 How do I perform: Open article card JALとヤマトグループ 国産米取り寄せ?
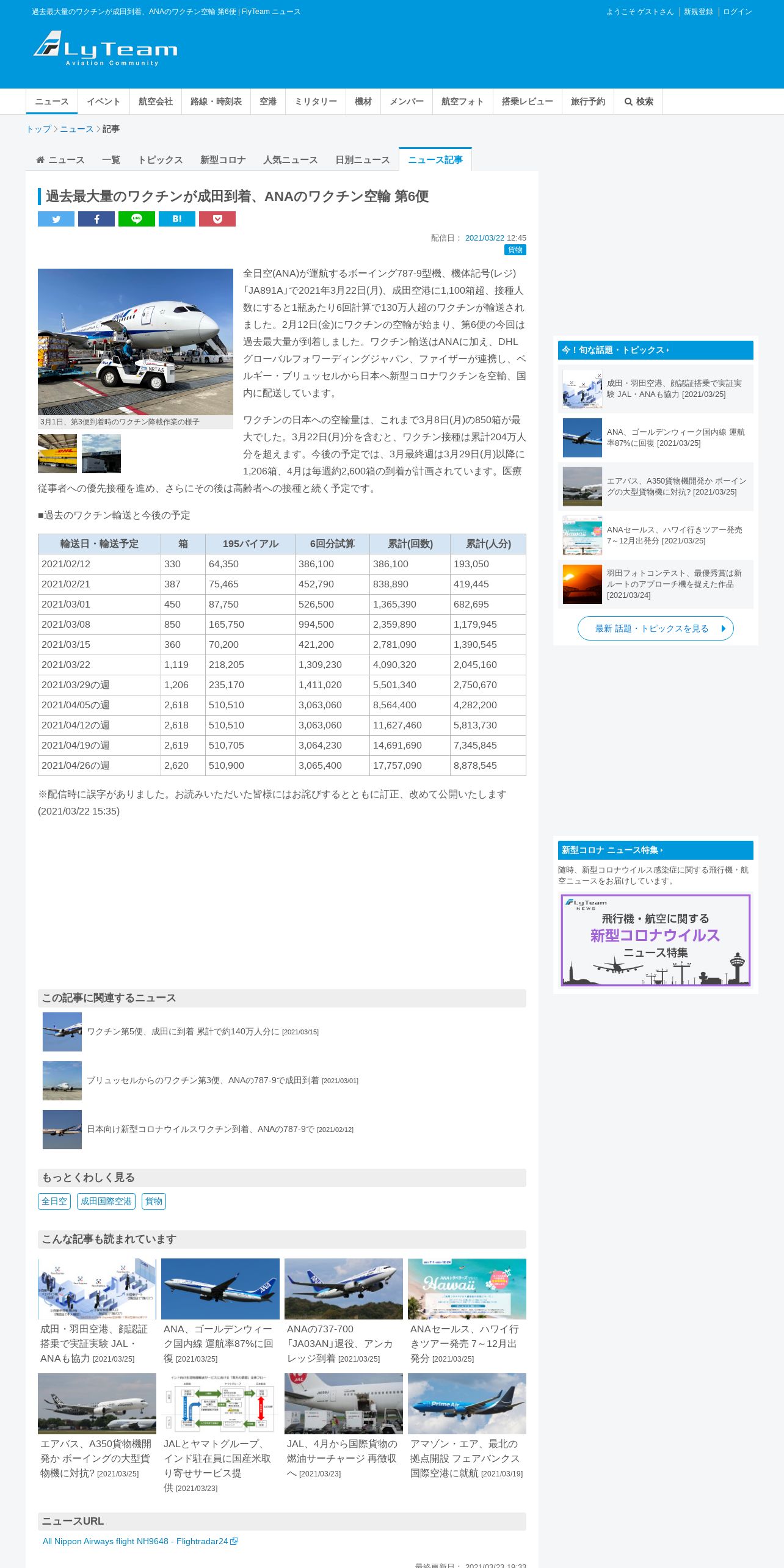220,1433
